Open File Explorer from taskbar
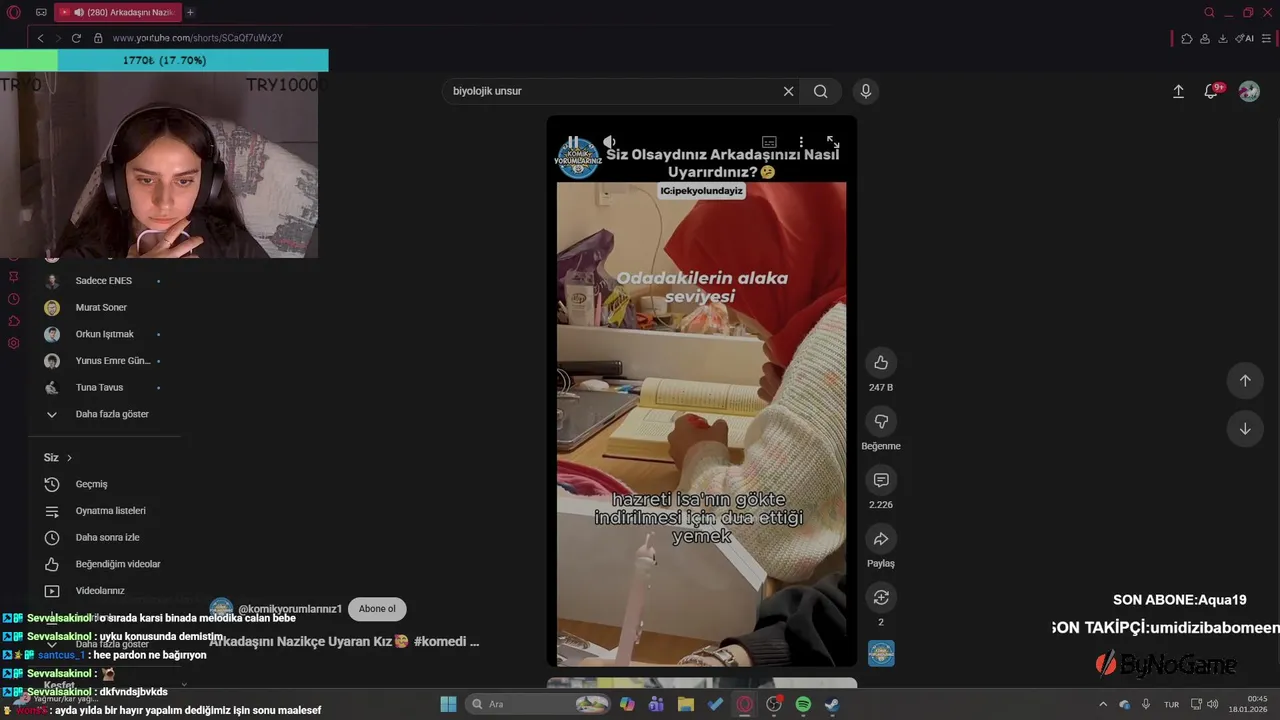Viewport: 1280px width, 720px height. (x=685, y=704)
